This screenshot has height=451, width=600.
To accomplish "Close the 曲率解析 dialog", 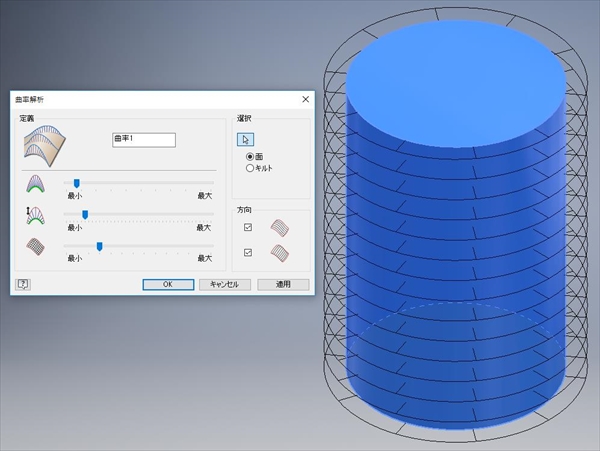I will click(x=305, y=99).
